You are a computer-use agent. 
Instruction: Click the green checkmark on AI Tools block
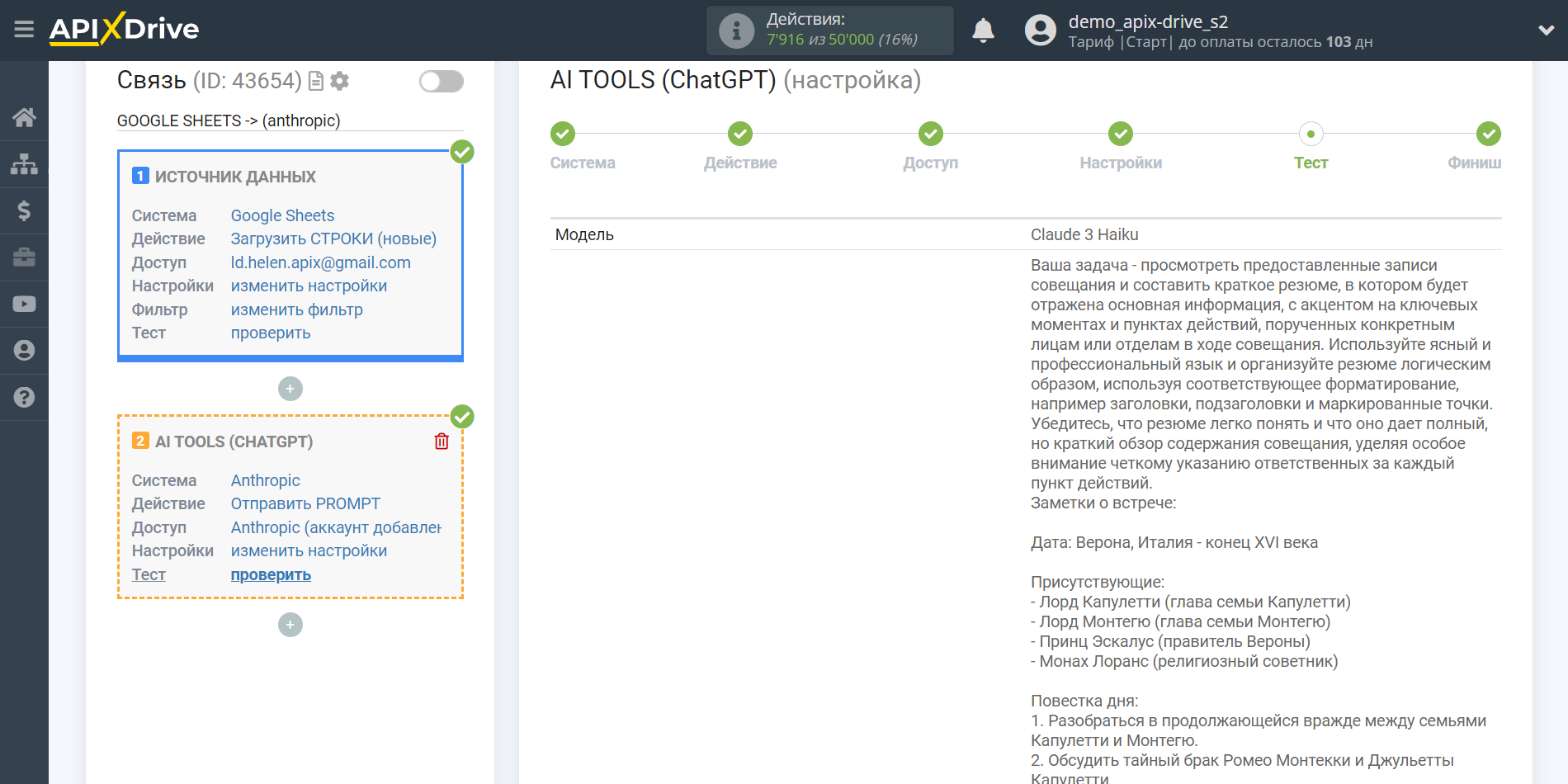pyautogui.click(x=462, y=417)
